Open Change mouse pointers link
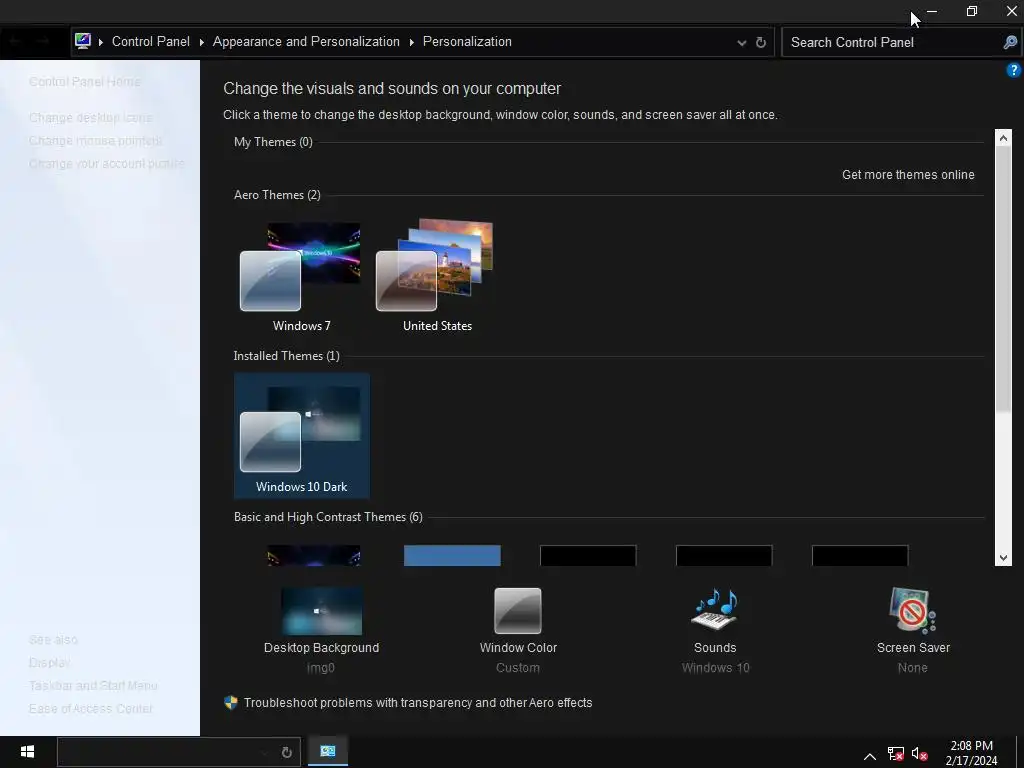This screenshot has height=768, width=1024. (95, 140)
